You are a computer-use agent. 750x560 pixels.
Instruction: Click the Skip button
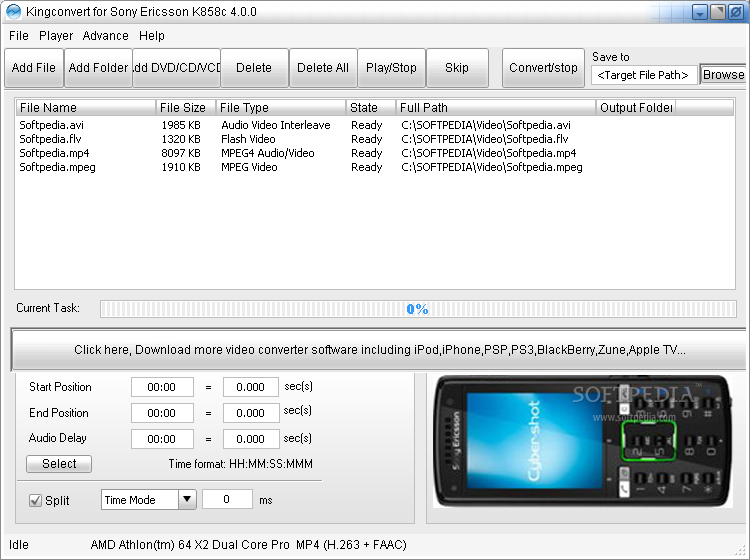(x=457, y=68)
